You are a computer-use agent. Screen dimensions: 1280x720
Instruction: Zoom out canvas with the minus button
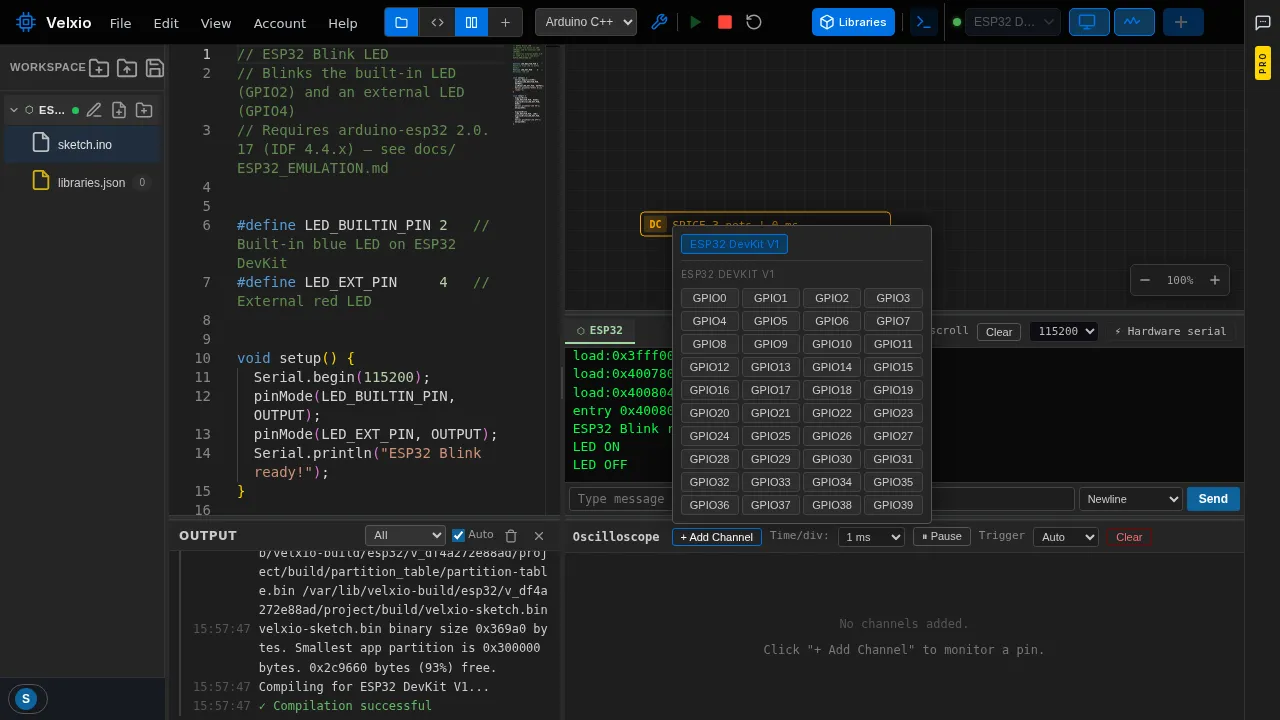tap(1145, 280)
